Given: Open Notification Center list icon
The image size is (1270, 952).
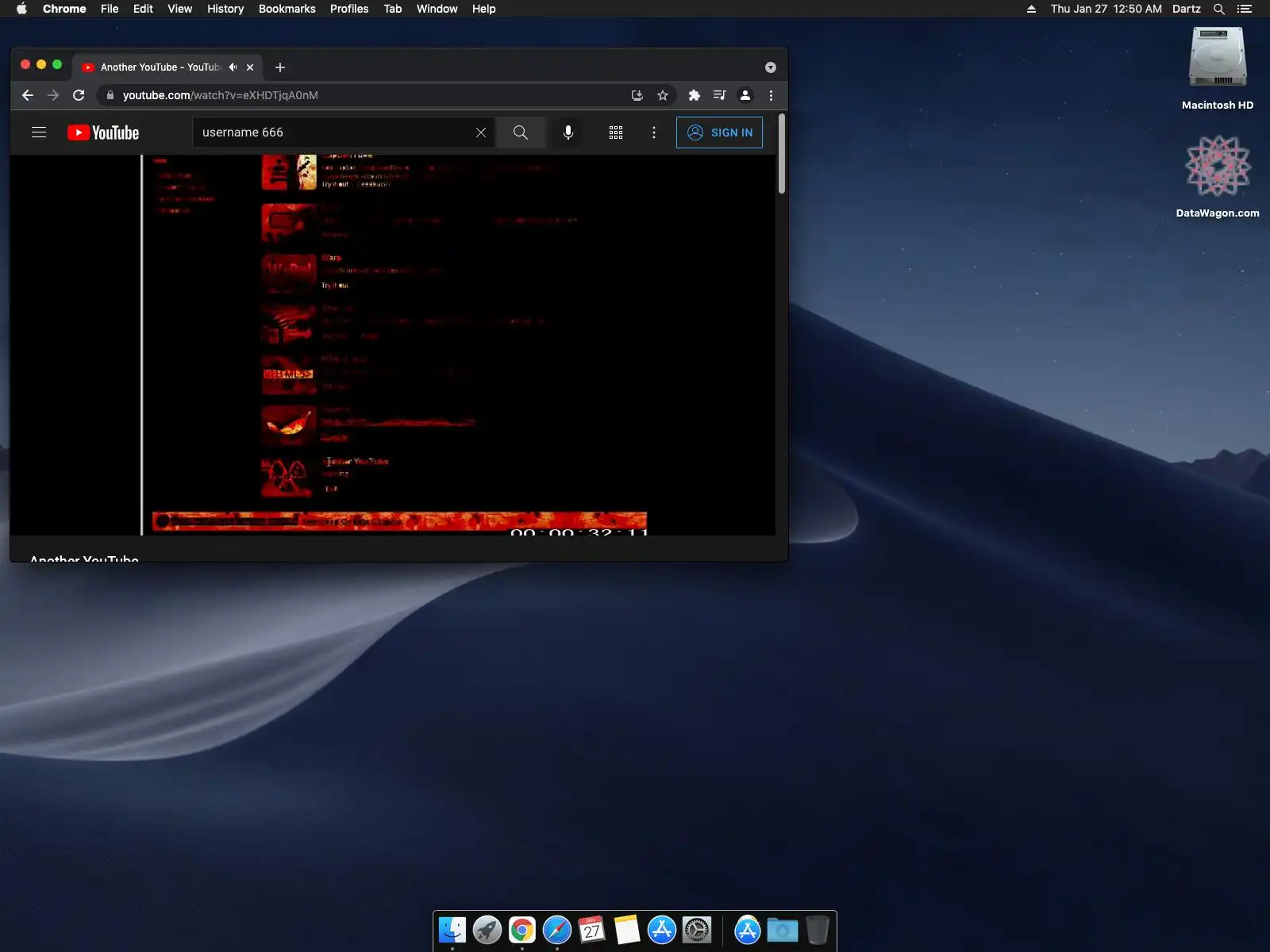Looking at the screenshot, I should 1245,9.
